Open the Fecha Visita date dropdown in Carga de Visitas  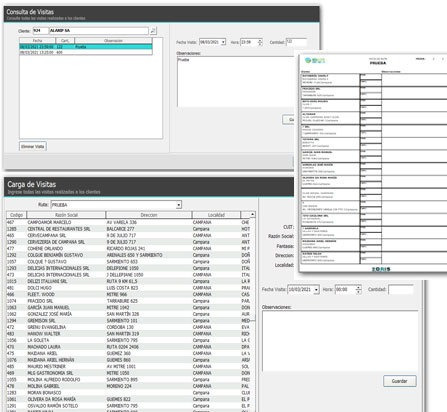click(x=316, y=289)
